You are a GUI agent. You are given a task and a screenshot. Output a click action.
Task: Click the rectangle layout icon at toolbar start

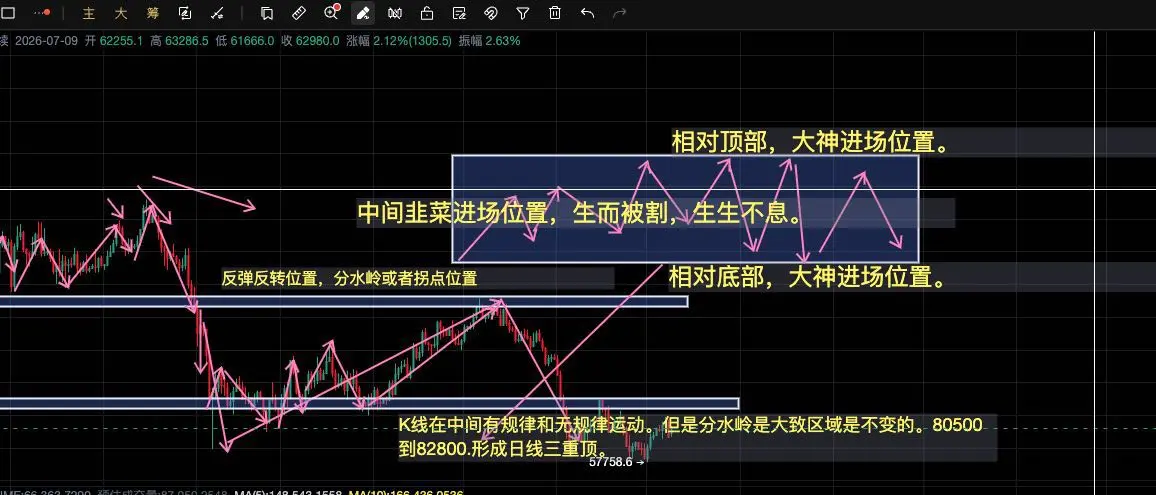(9, 13)
